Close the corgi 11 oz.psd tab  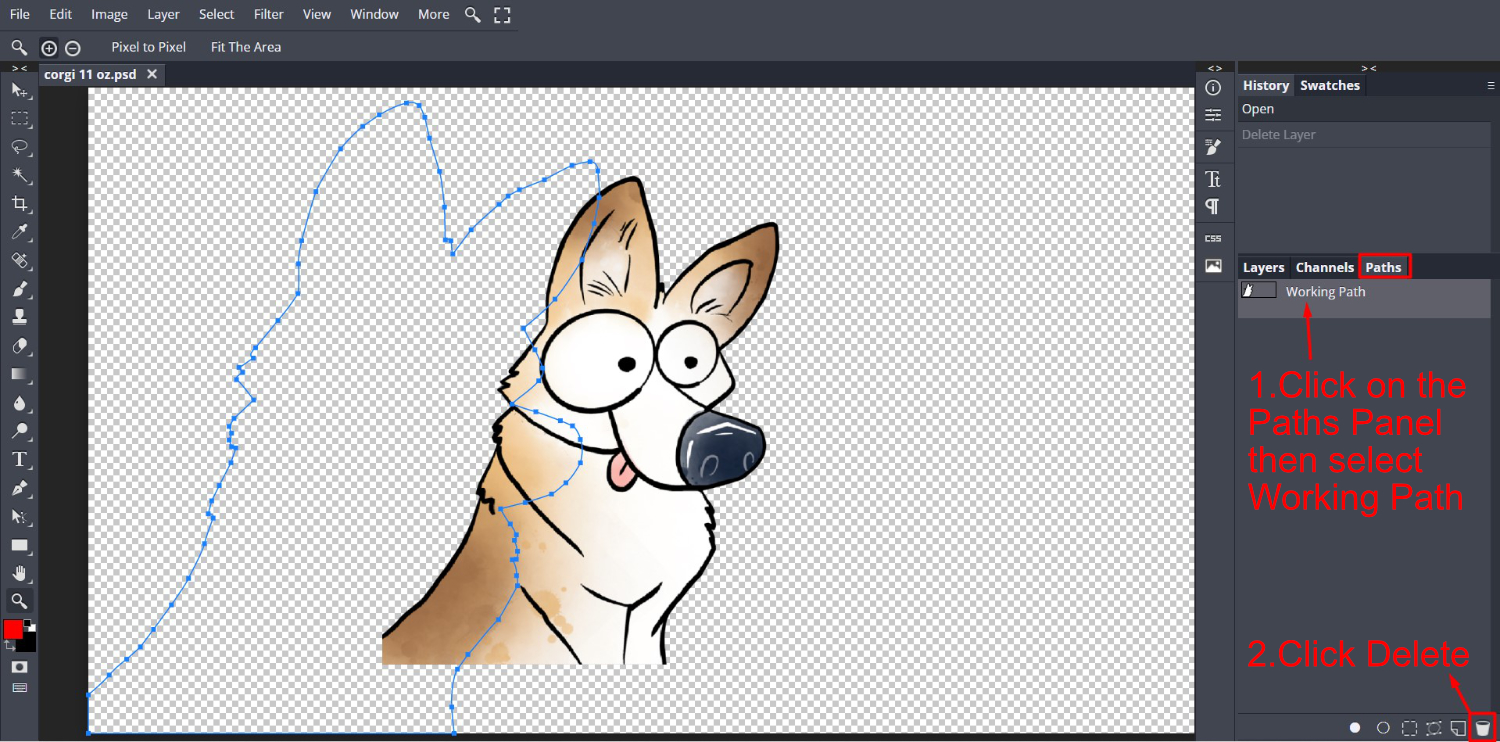(x=152, y=75)
